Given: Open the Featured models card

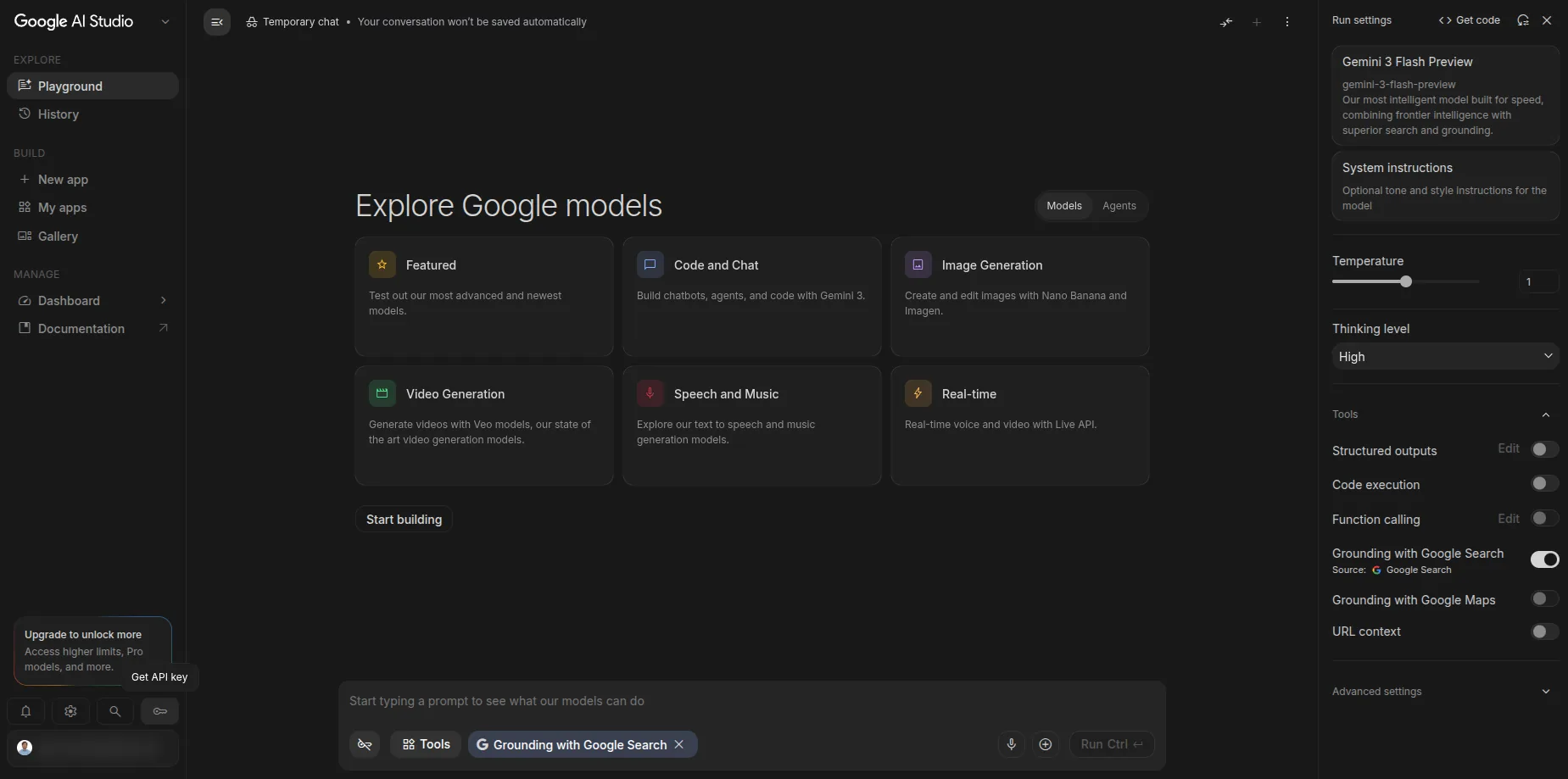Looking at the screenshot, I should [484, 297].
